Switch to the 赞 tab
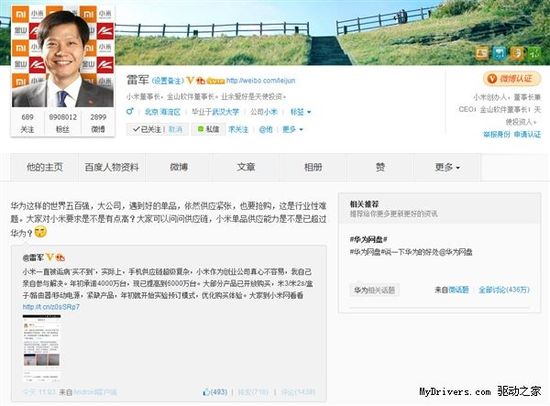This screenshot has height=406, width=550. pos(380,167)
